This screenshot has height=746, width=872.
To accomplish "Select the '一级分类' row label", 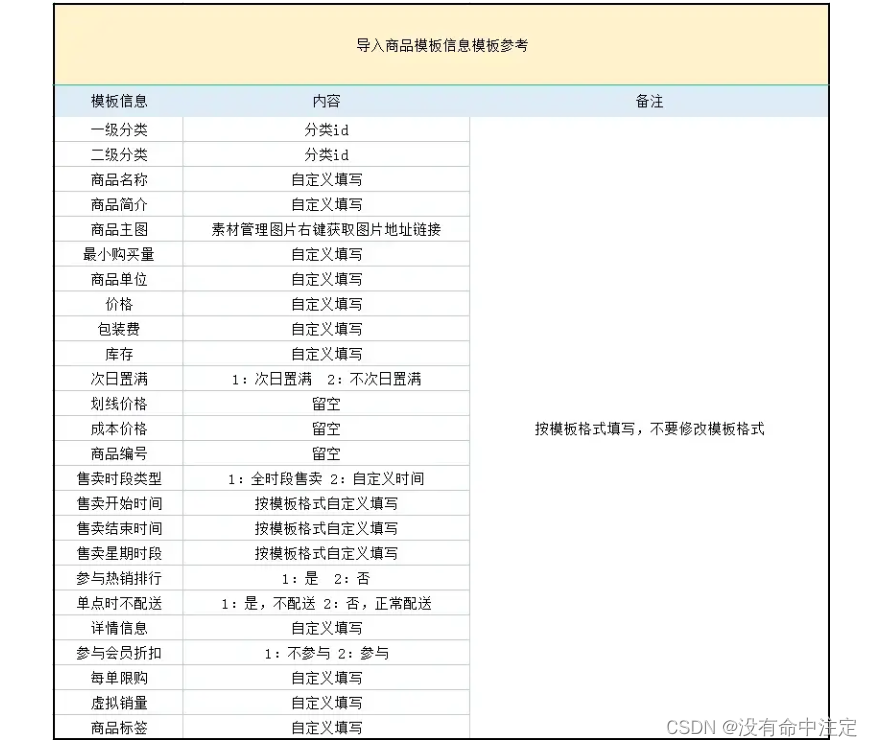I will coord(119,130).
